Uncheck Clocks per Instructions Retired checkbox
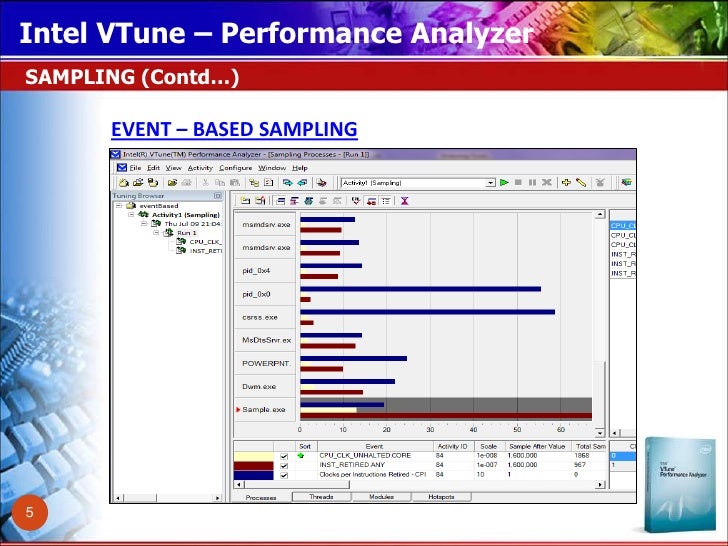Viewport: 728px width, 546px height. pos(284,475)
